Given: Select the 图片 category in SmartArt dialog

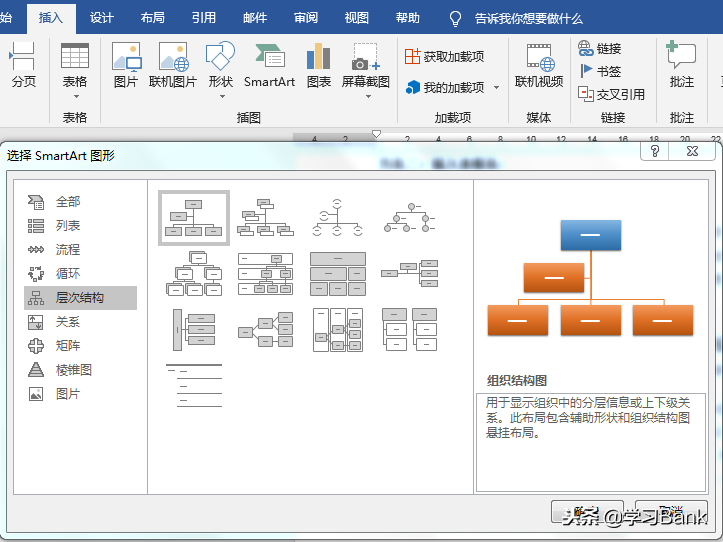Looking at the screenshot, I should (81, 393).
